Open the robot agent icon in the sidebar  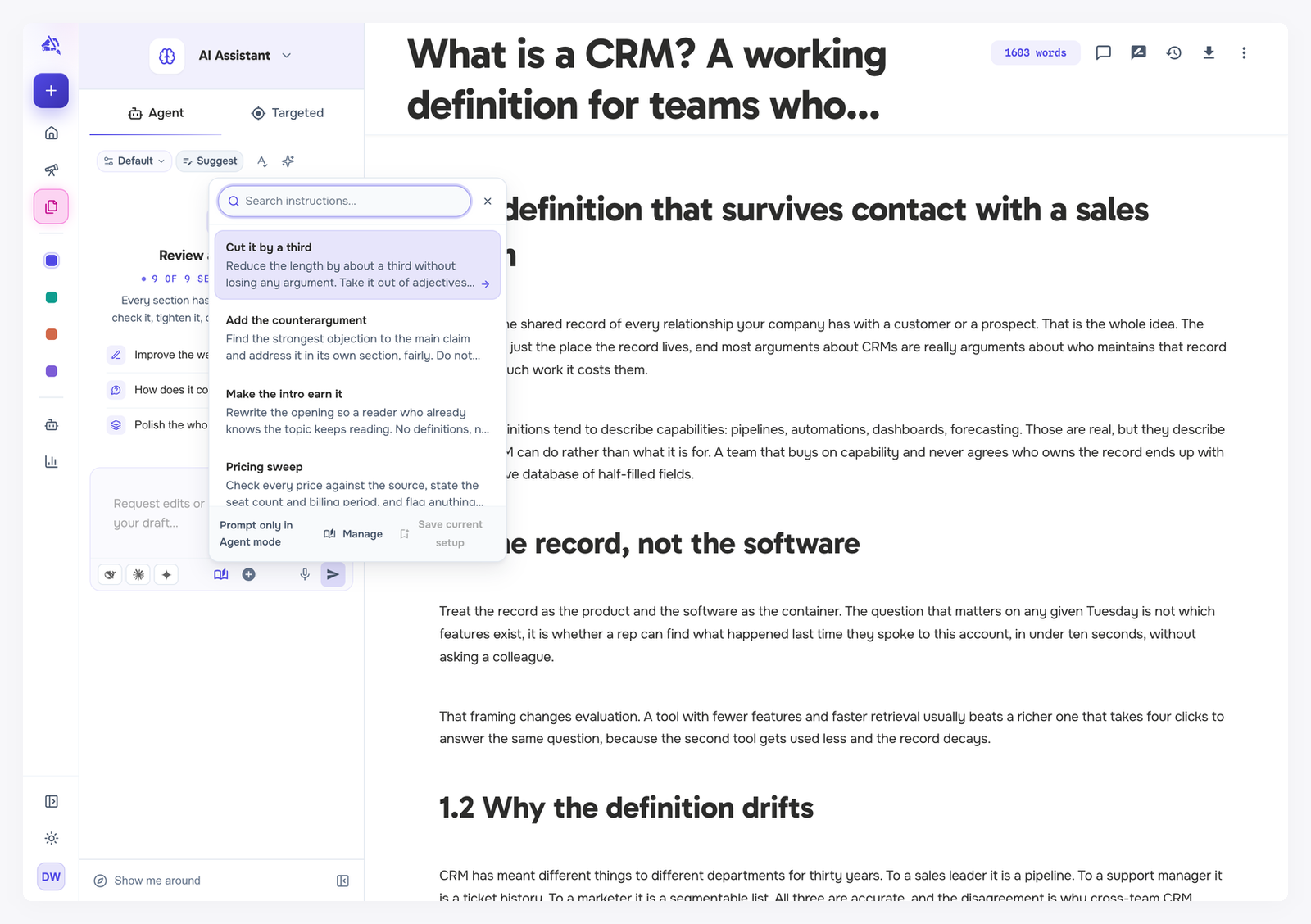pyautogui.click(x=51, y=424)
